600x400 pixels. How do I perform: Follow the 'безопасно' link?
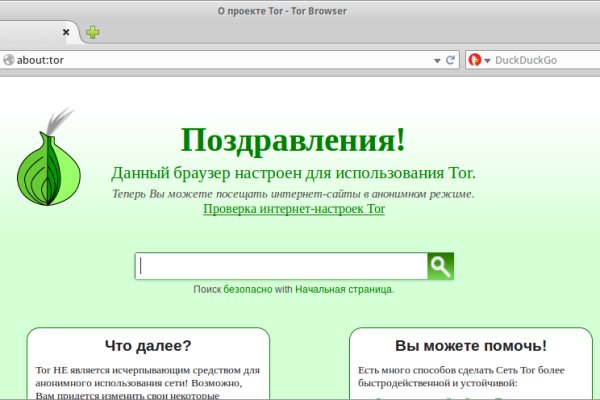click(247, 289)
